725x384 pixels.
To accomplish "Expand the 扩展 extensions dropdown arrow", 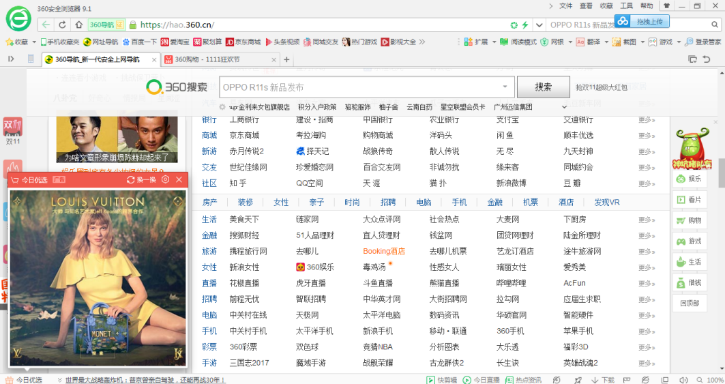I will tap(494, 42).
